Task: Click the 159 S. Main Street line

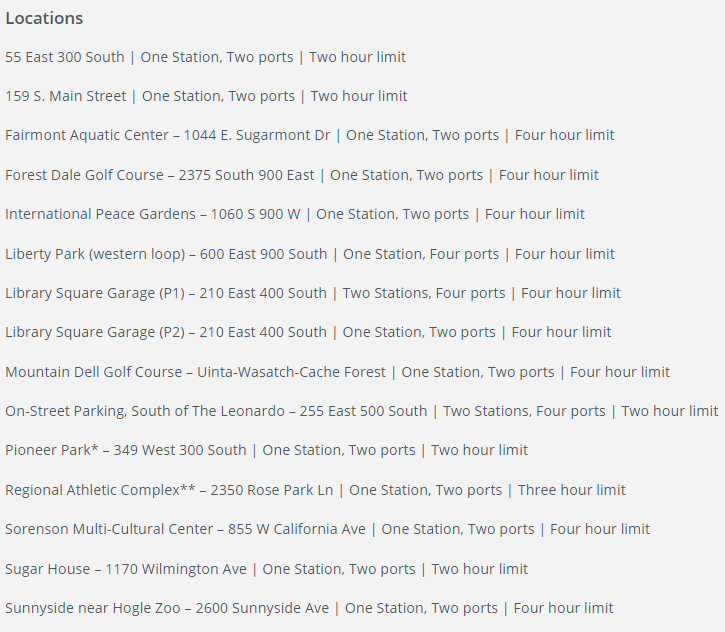Action: (x=206, y=96)
